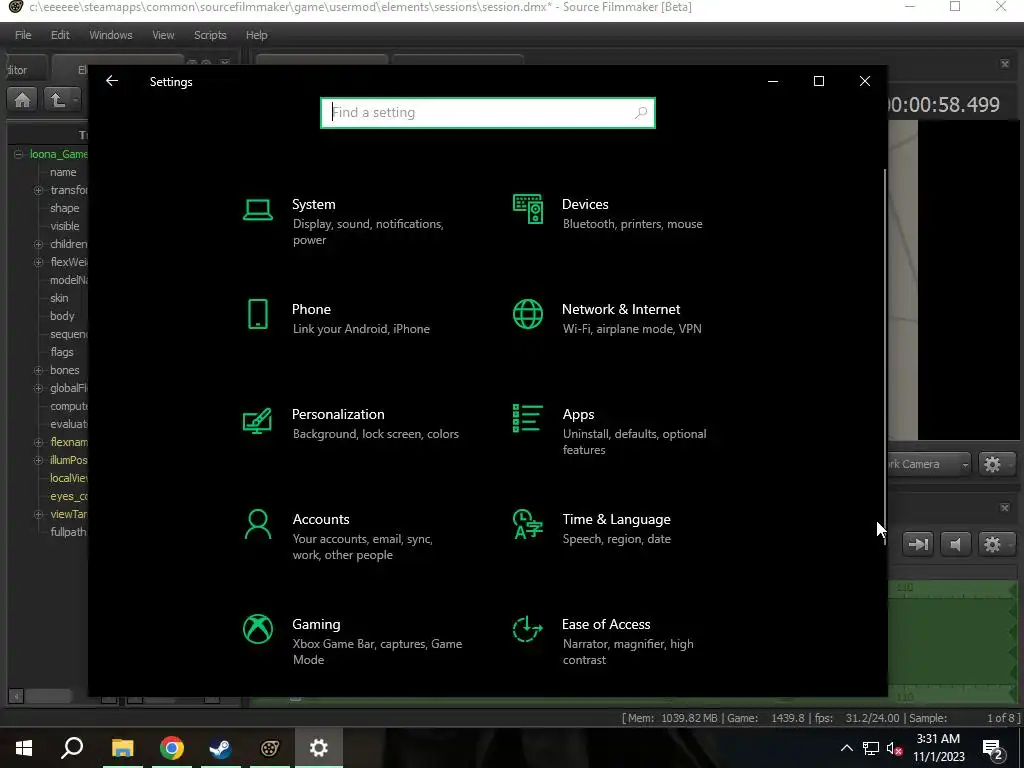This screenshot has height=768, width=1024.
Task: Open Steam from taskbar
Action: pos(220,748)
